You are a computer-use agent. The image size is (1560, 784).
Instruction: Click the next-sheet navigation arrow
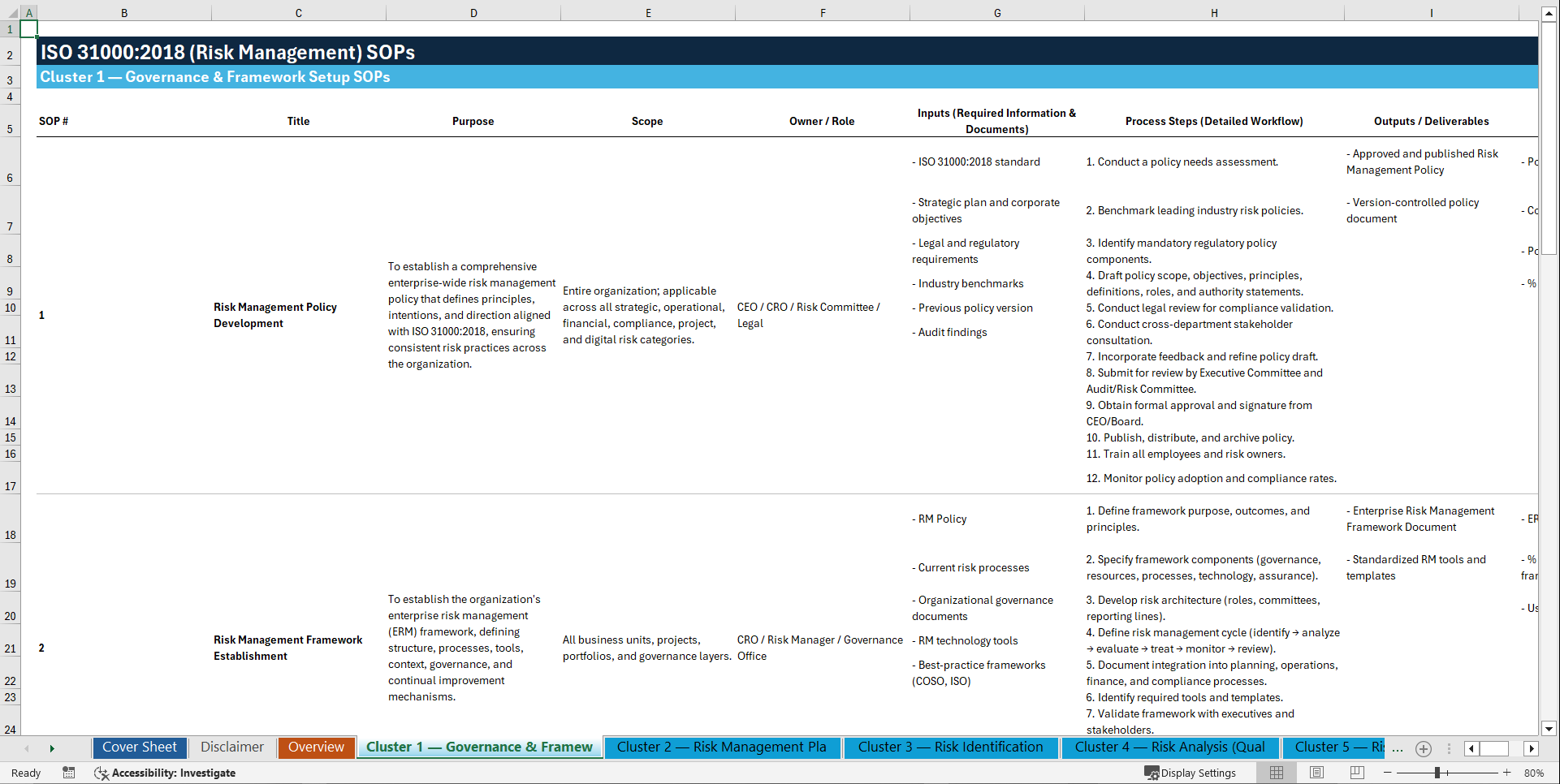52,748
